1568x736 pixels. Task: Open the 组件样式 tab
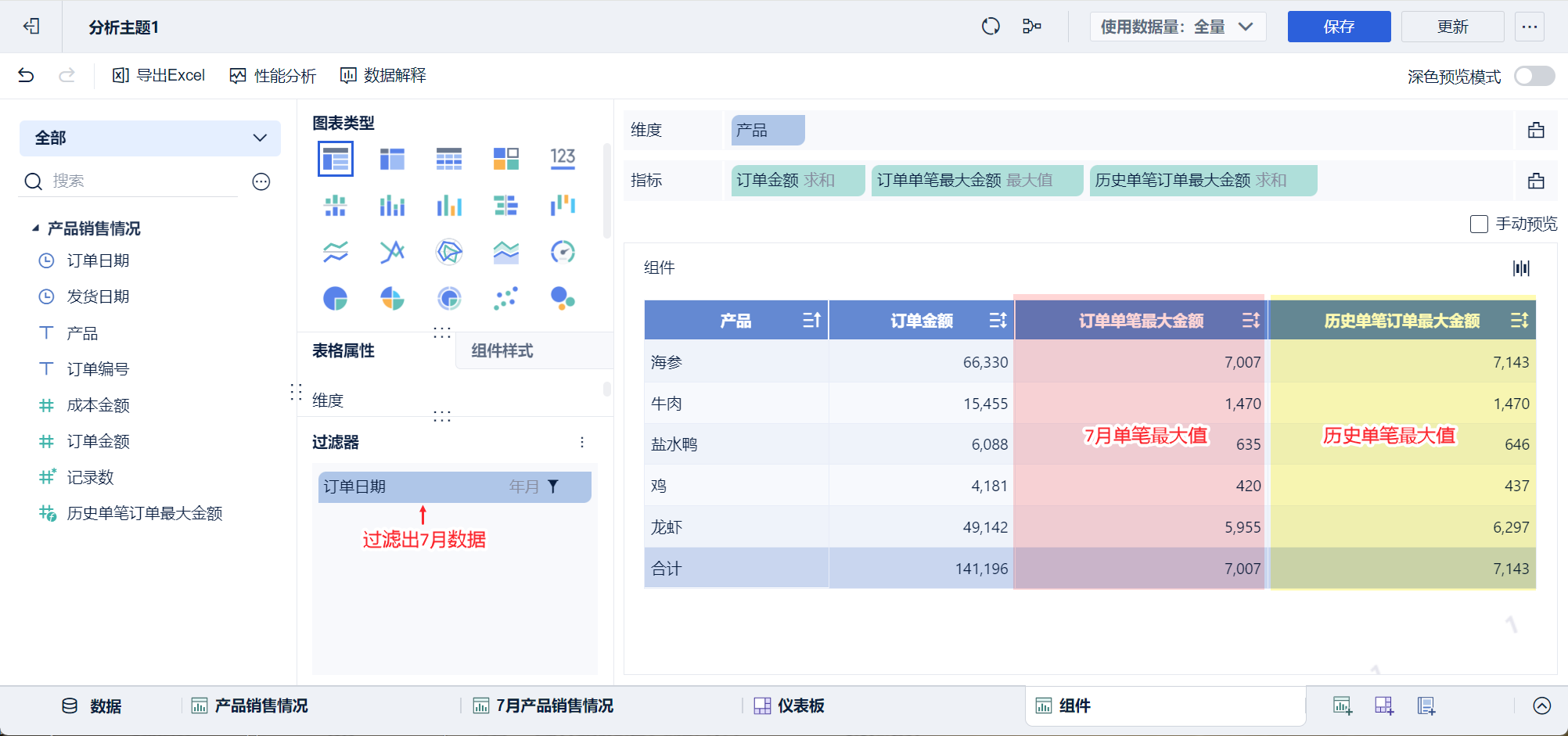pos(534,350)
